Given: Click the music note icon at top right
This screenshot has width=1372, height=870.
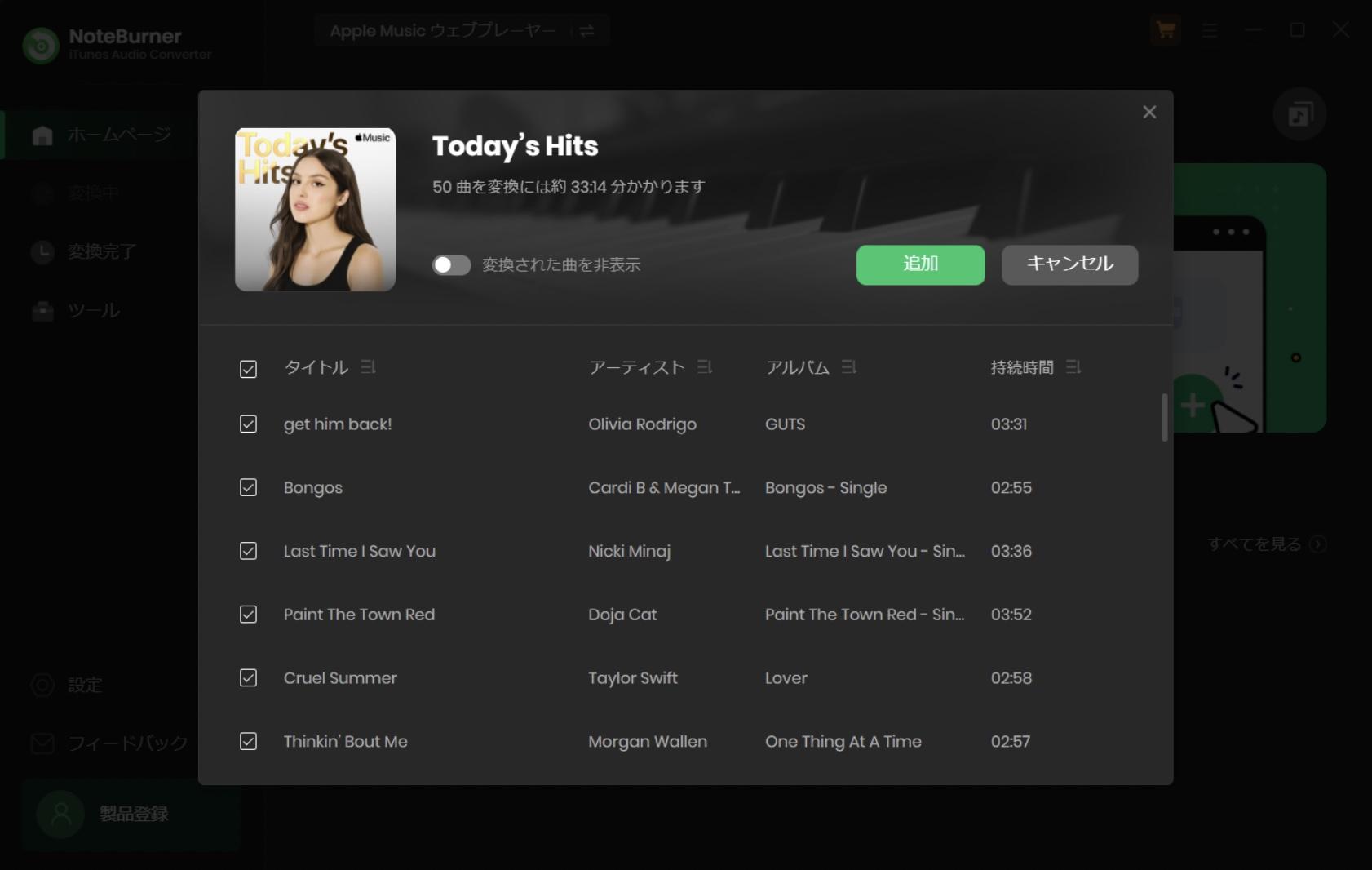Looking at the screenshot, I should 1299,114.
